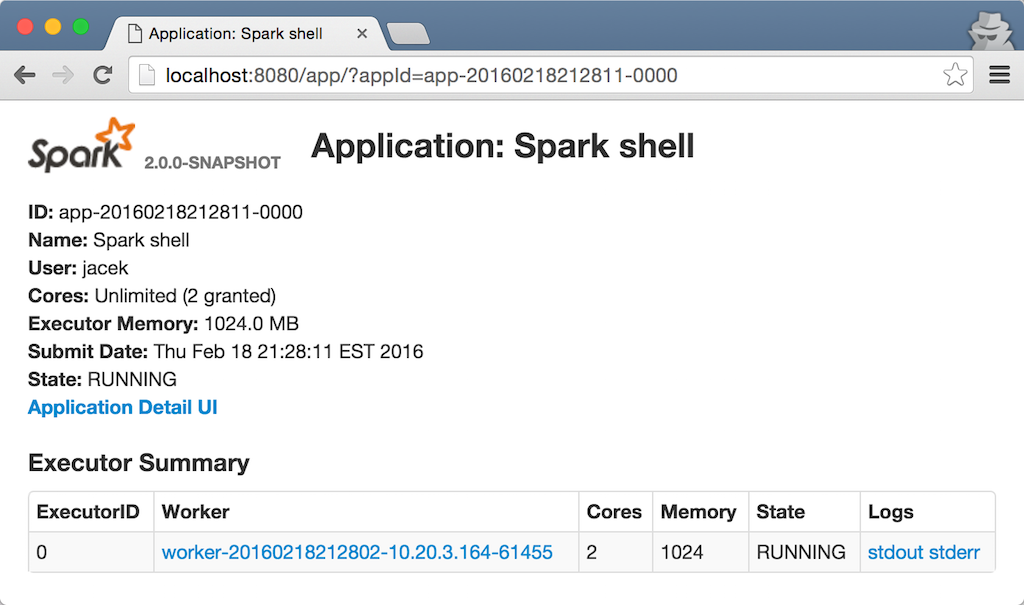Viewport: 1024px width, 605px height.
Task: Click the browser forward arrow
Action: (x=62, y=74)
